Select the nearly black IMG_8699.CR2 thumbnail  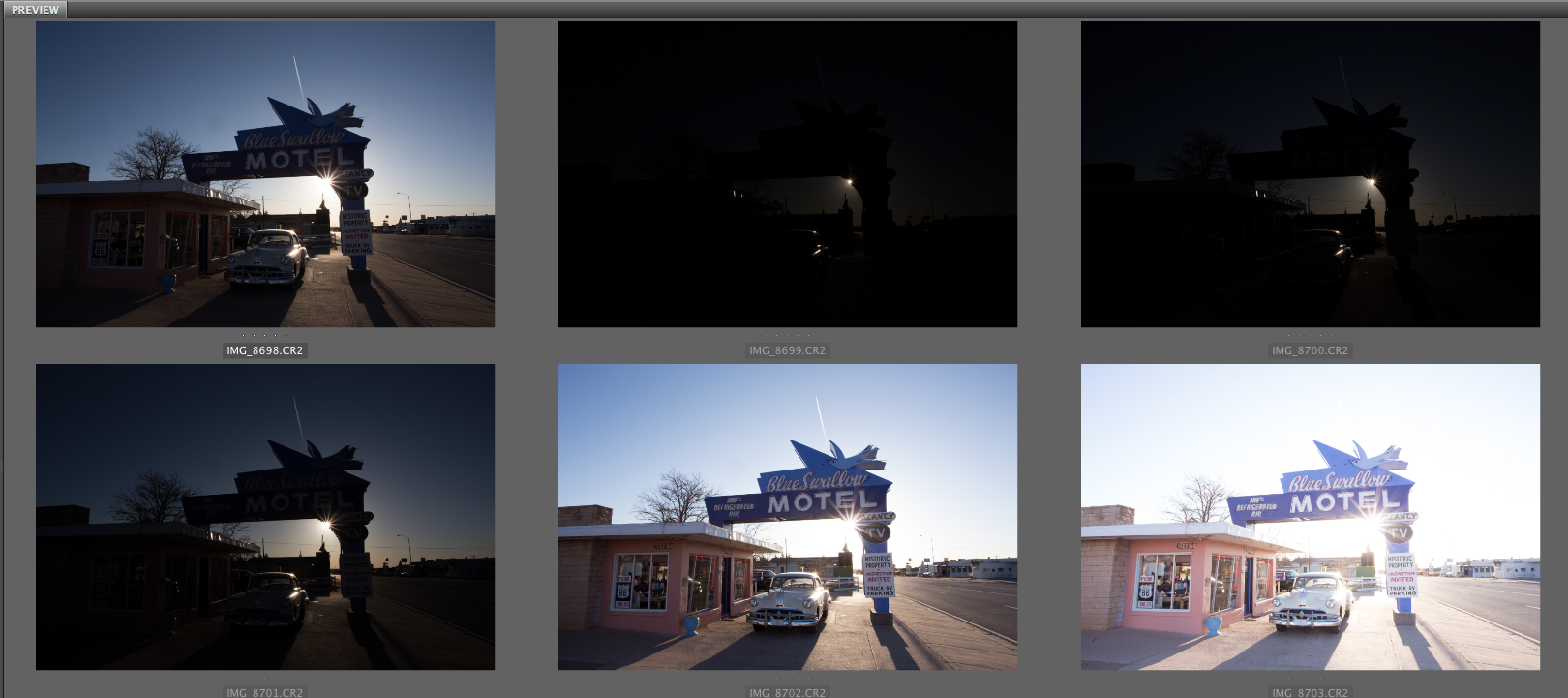788,174
